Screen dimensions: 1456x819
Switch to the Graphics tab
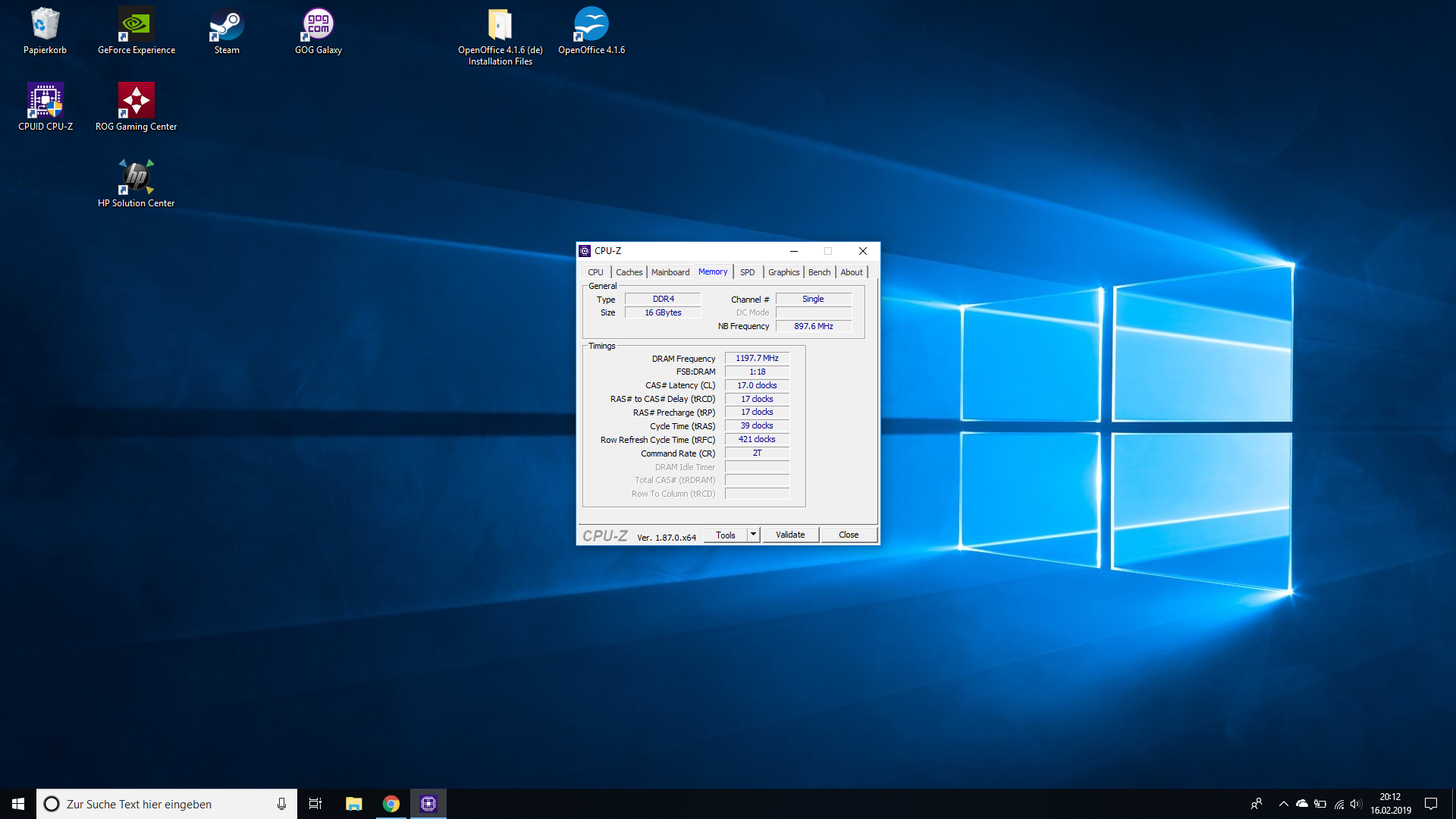pyautogui.click(x=783, y=272)
